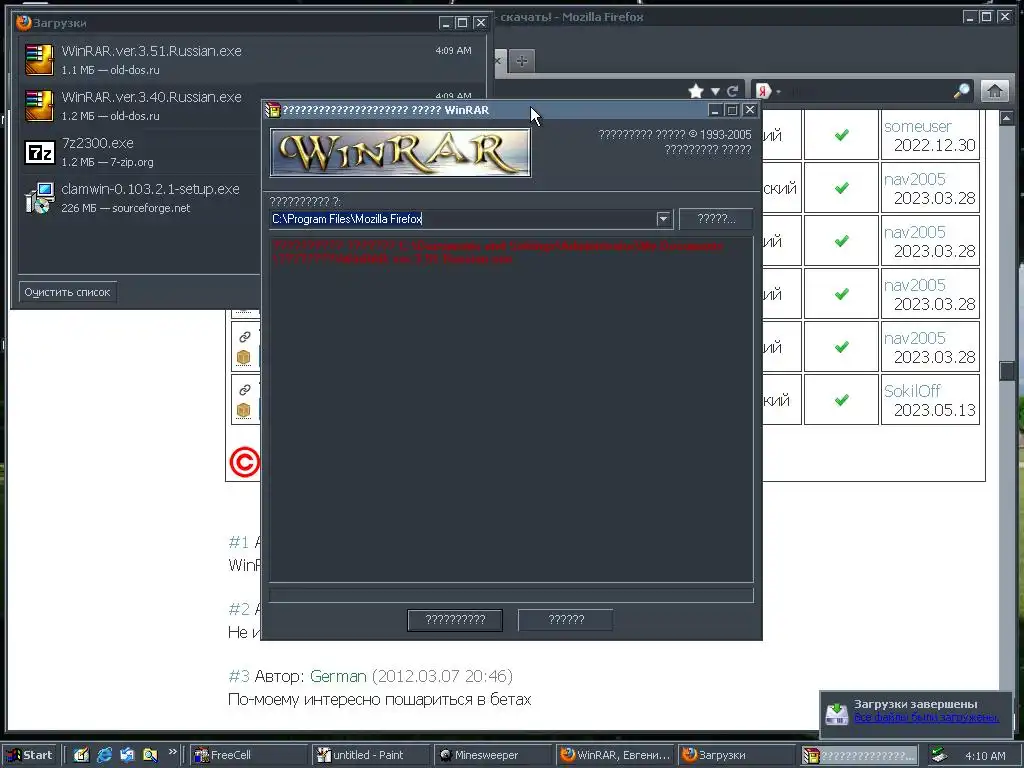Click the date 2023.05.13 in the table

tap(935, 410)
